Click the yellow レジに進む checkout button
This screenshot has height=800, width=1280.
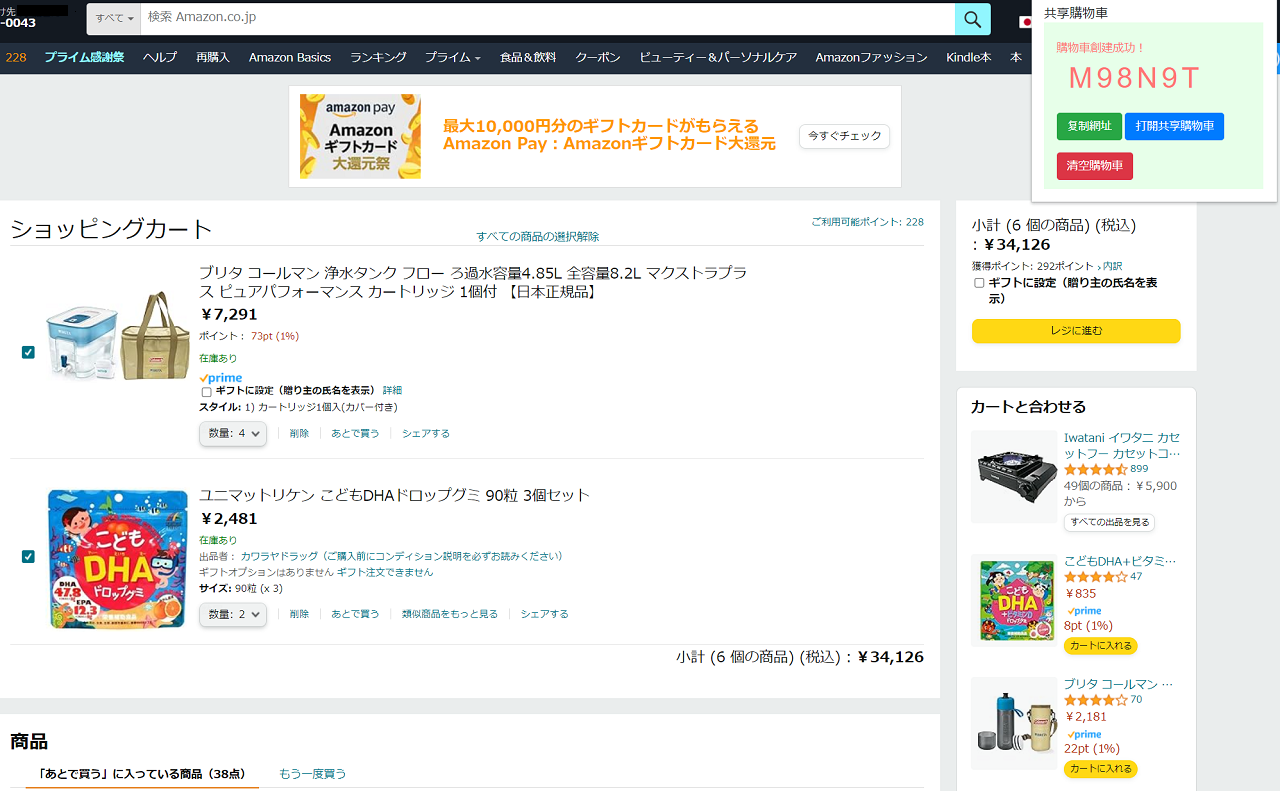point(1076,331)
